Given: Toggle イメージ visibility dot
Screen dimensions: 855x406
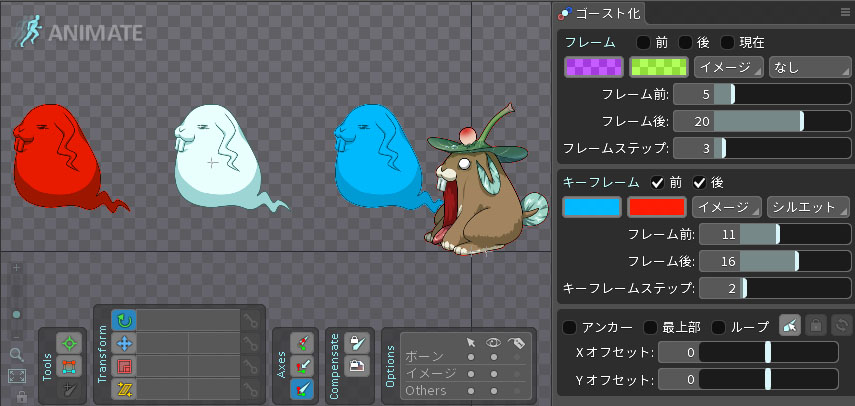Looking at the screenshot, I should click(x=493, y=374).
